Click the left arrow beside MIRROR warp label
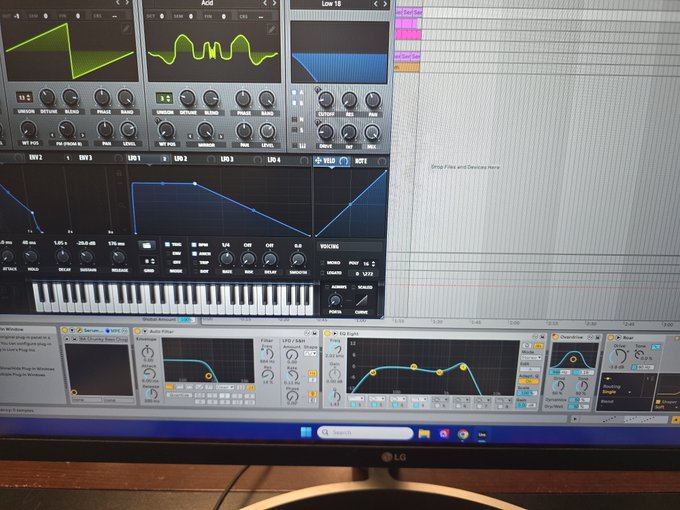 (x=191, y=137)
